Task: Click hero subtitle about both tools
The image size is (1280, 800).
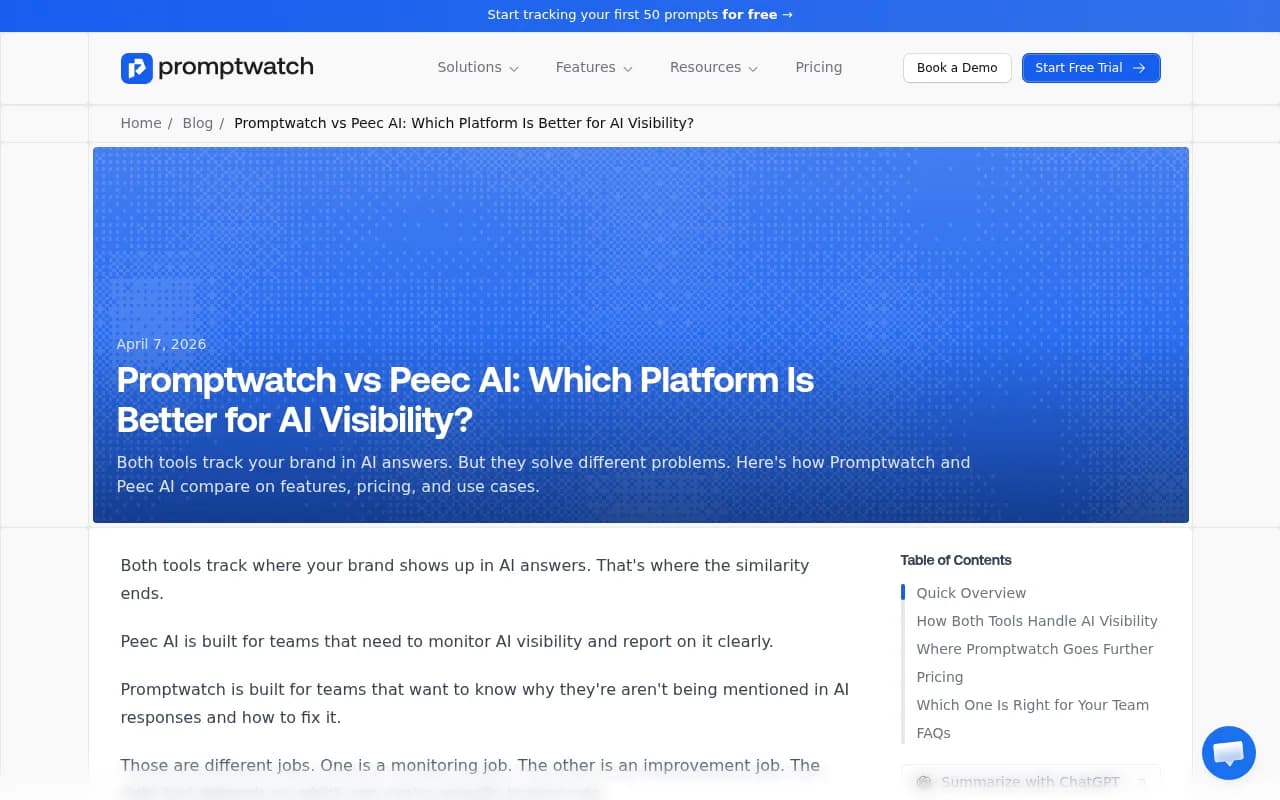Action: (543, 475)
